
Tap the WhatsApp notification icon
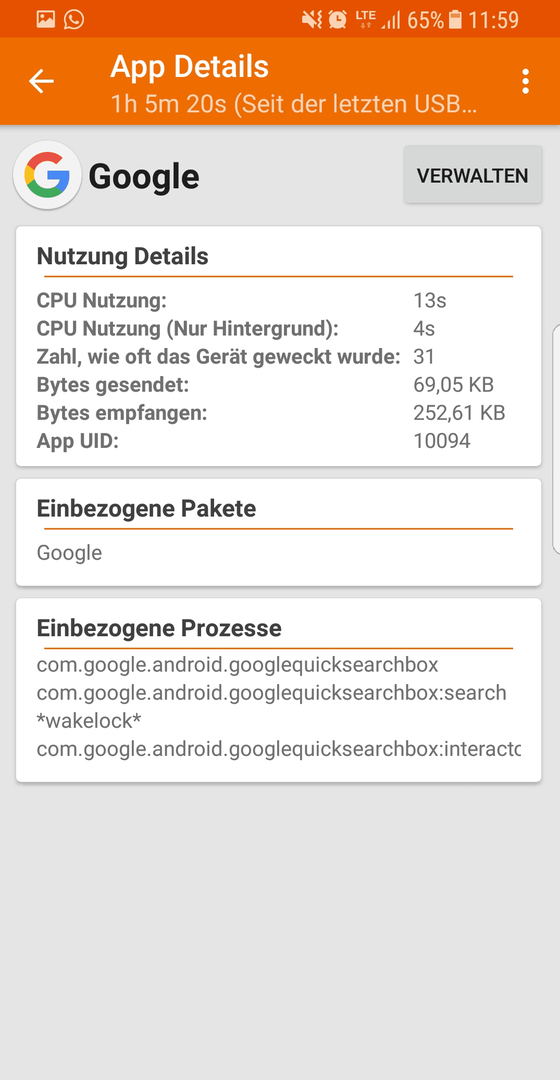coord(74,19)
